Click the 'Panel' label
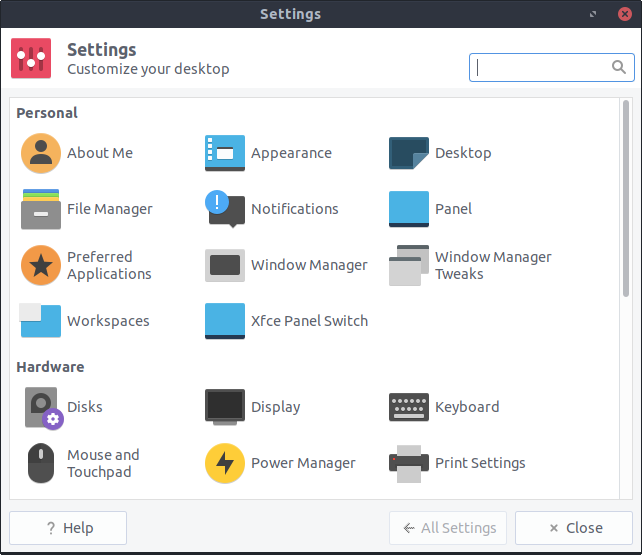 pos(453,209)
